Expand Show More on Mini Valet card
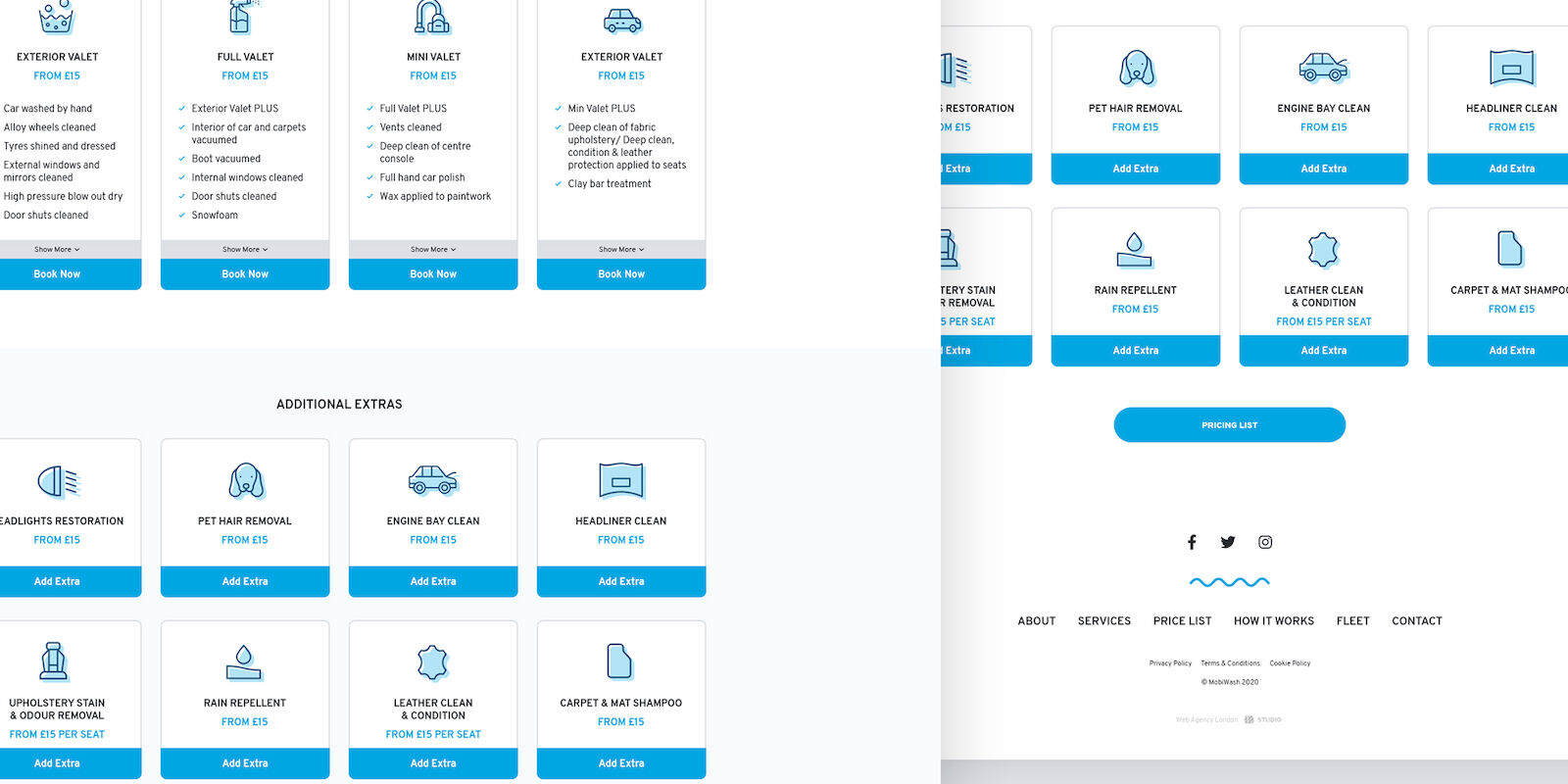The image size is (1568, 784). pos(433,250)
